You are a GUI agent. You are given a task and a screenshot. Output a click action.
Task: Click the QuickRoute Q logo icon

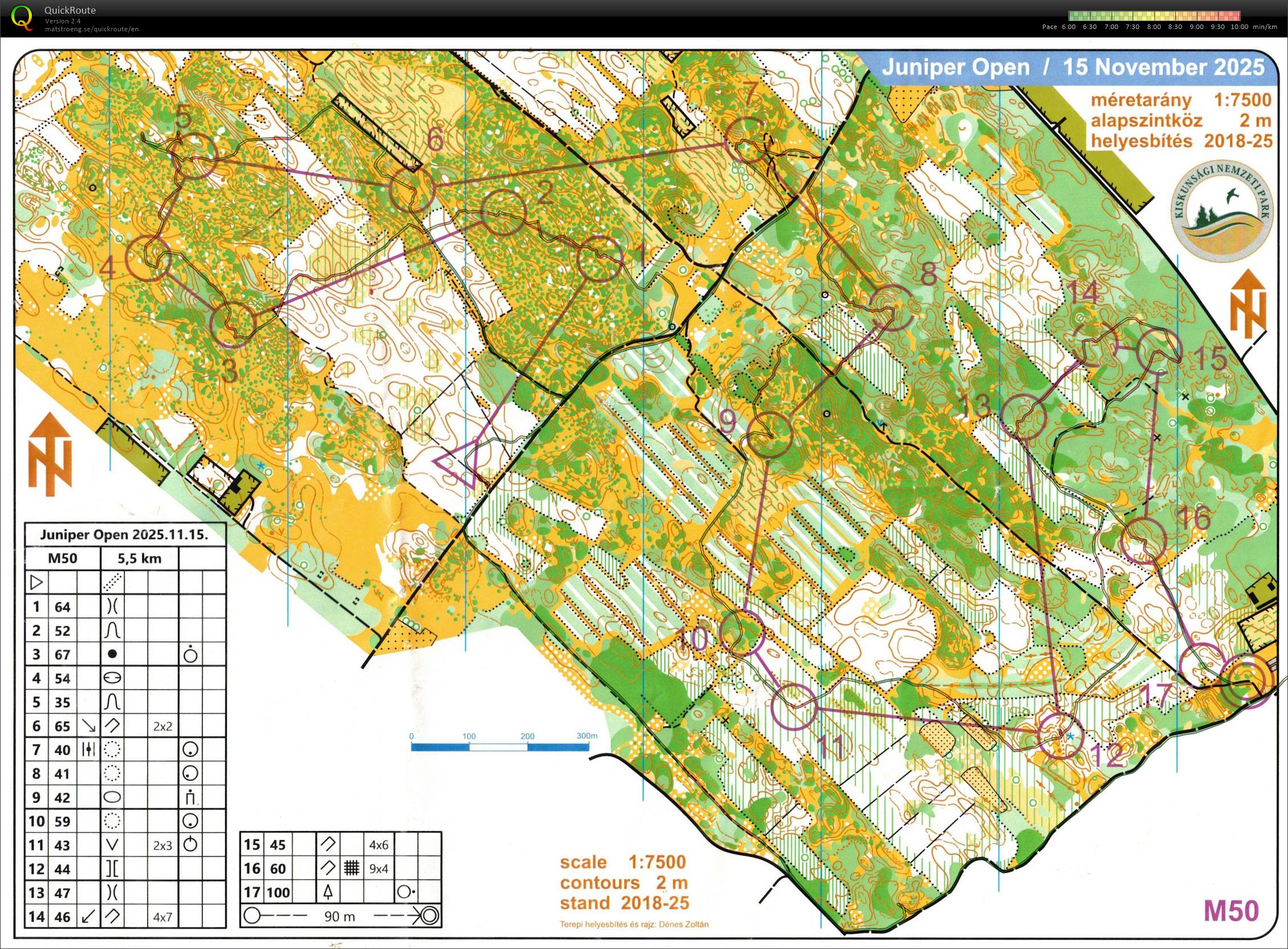point(22,17)
